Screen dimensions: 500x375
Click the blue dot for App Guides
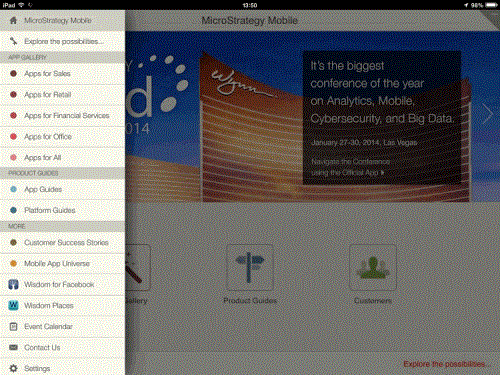pos(13,189)
